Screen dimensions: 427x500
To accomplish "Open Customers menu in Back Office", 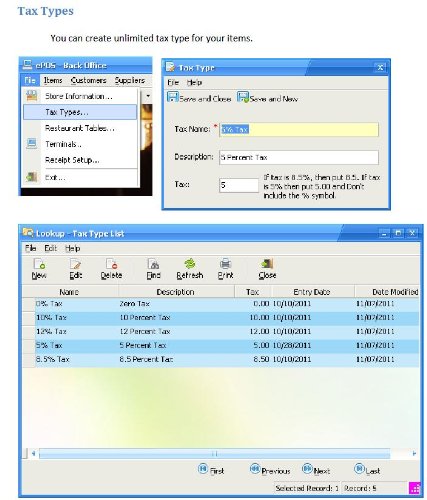I will coord(88,80).
